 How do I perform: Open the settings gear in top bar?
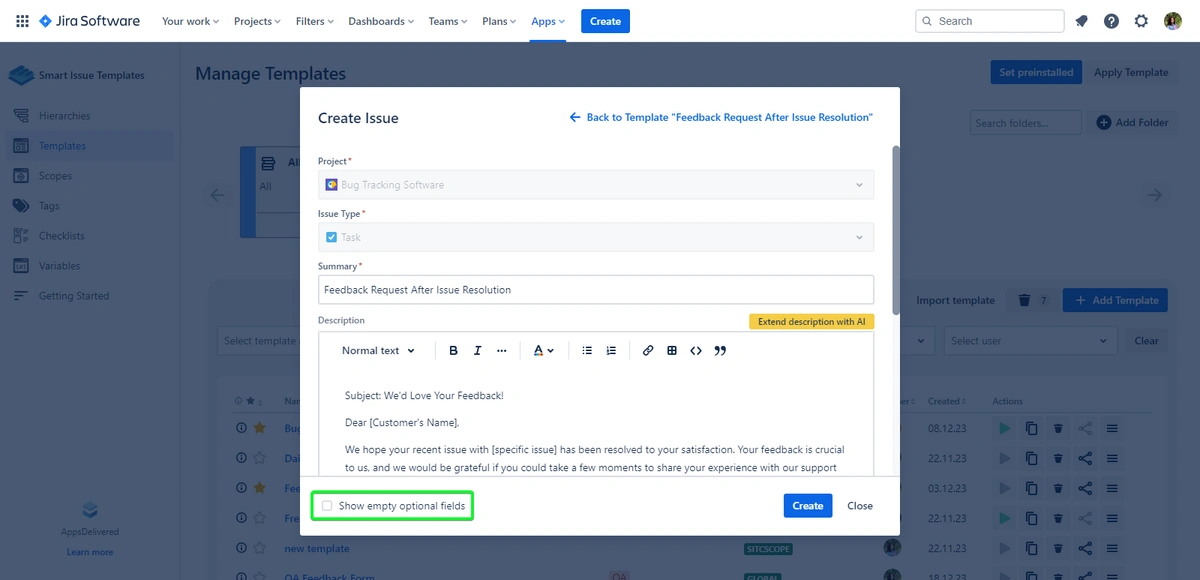[x=1141, y=21]
